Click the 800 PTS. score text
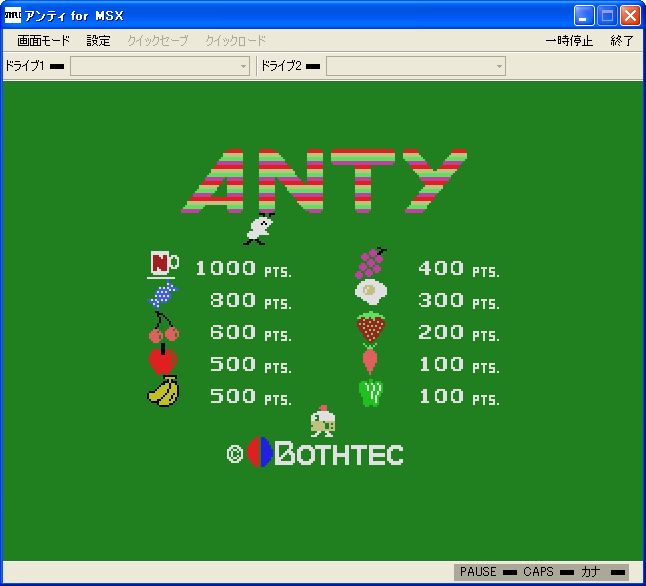 click(x=250, y=301)
